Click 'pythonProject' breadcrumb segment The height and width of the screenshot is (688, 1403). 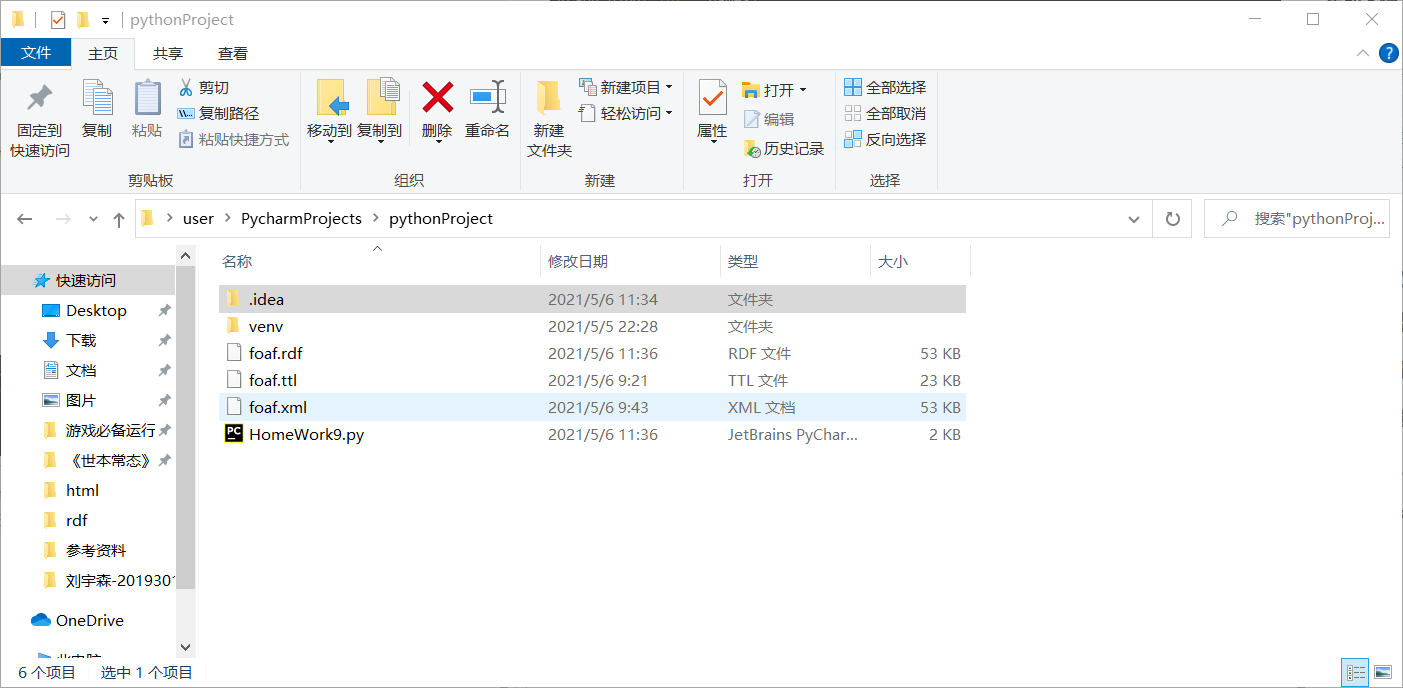441,219
